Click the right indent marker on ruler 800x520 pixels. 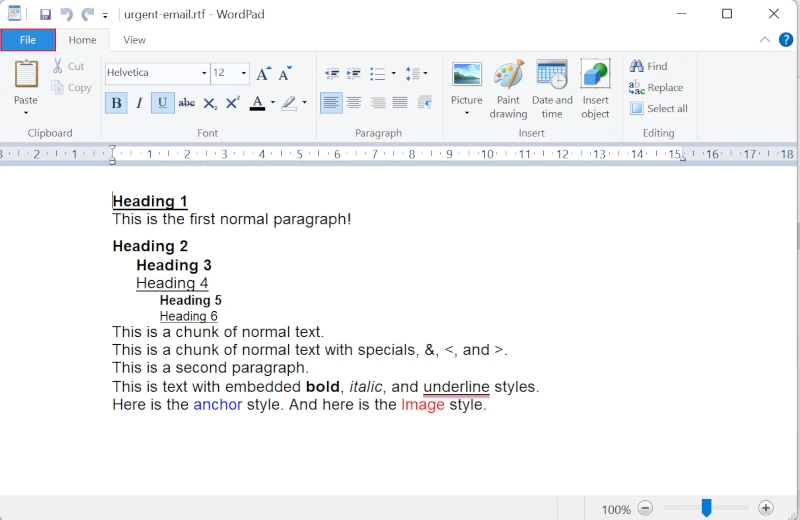click(x=683, y=158)
